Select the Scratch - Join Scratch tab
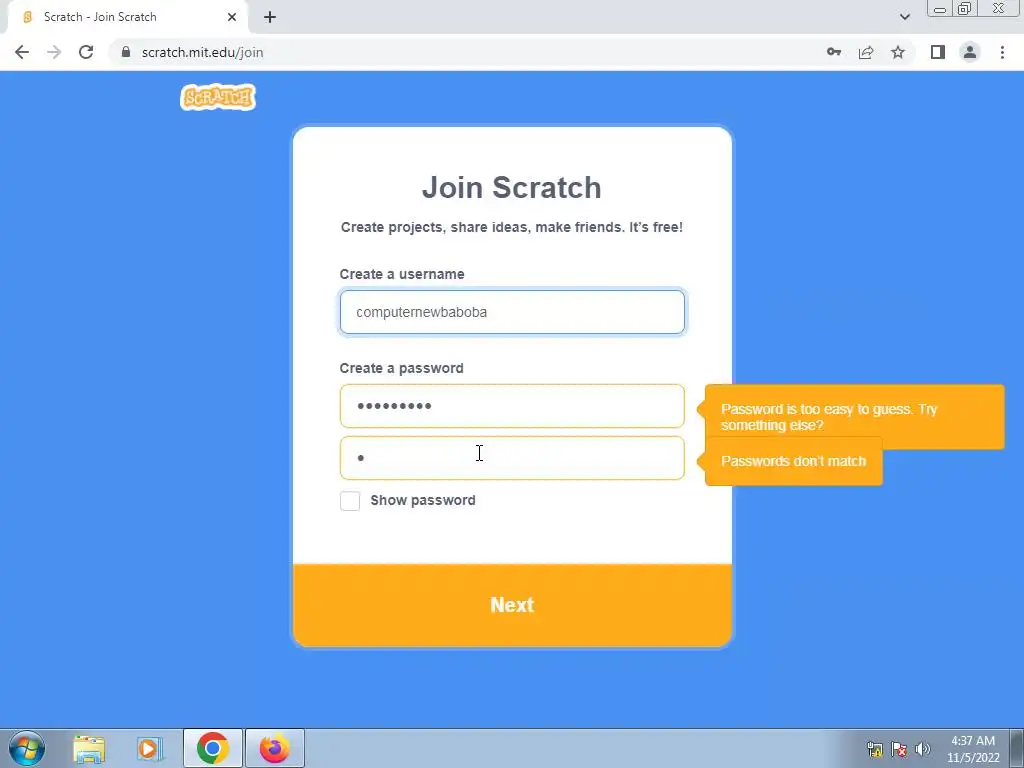The height and width of the screenshot is (768, 1024). coord(127,17)
